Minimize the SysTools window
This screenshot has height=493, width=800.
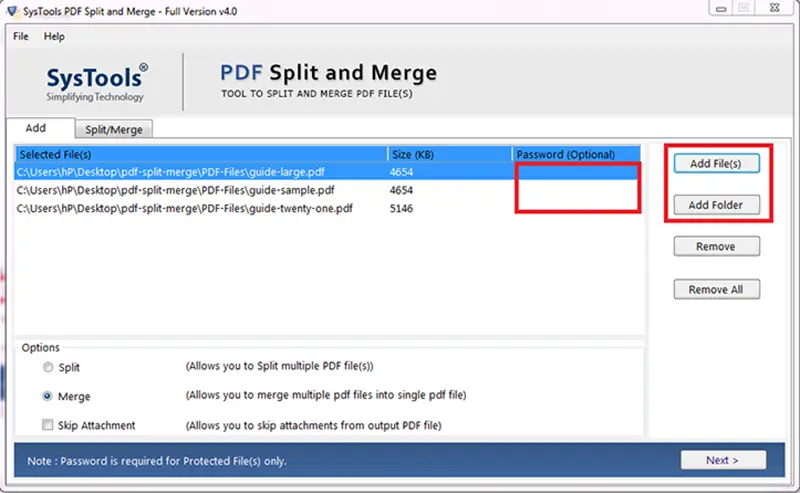click(720, 8)
